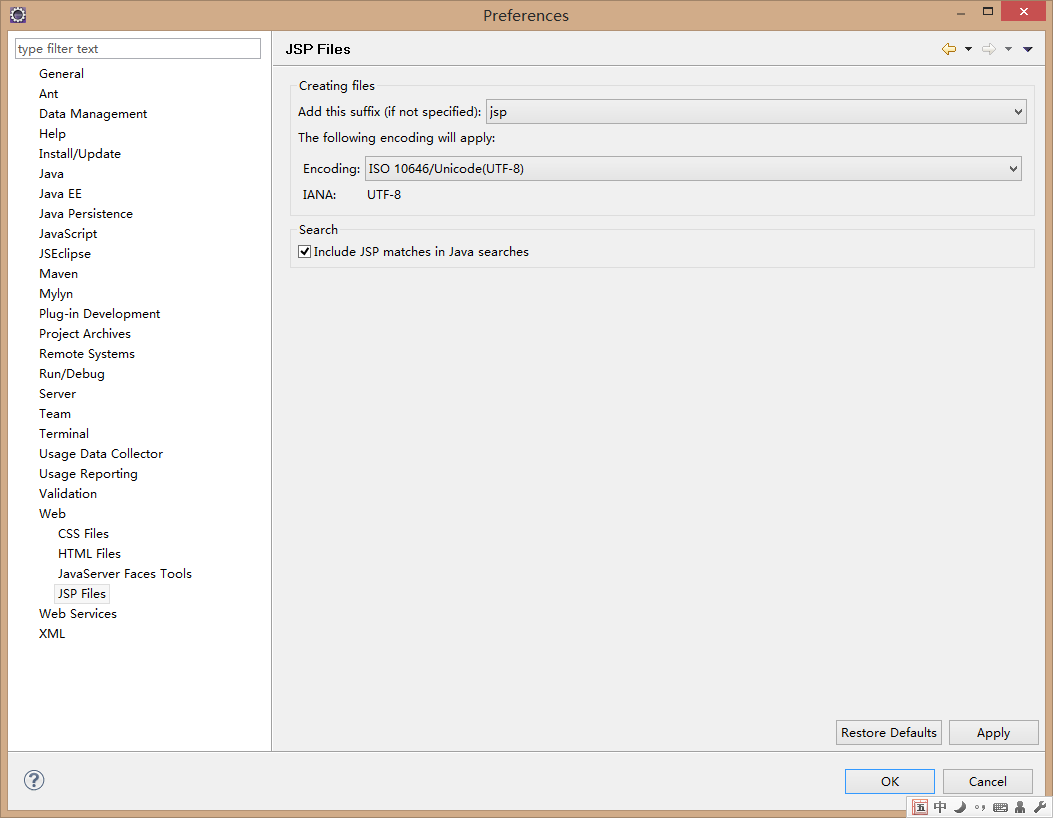Select HTML Files in the preferences tree
The width and height of the screenshot is (1053, 818).
point(89,553)
